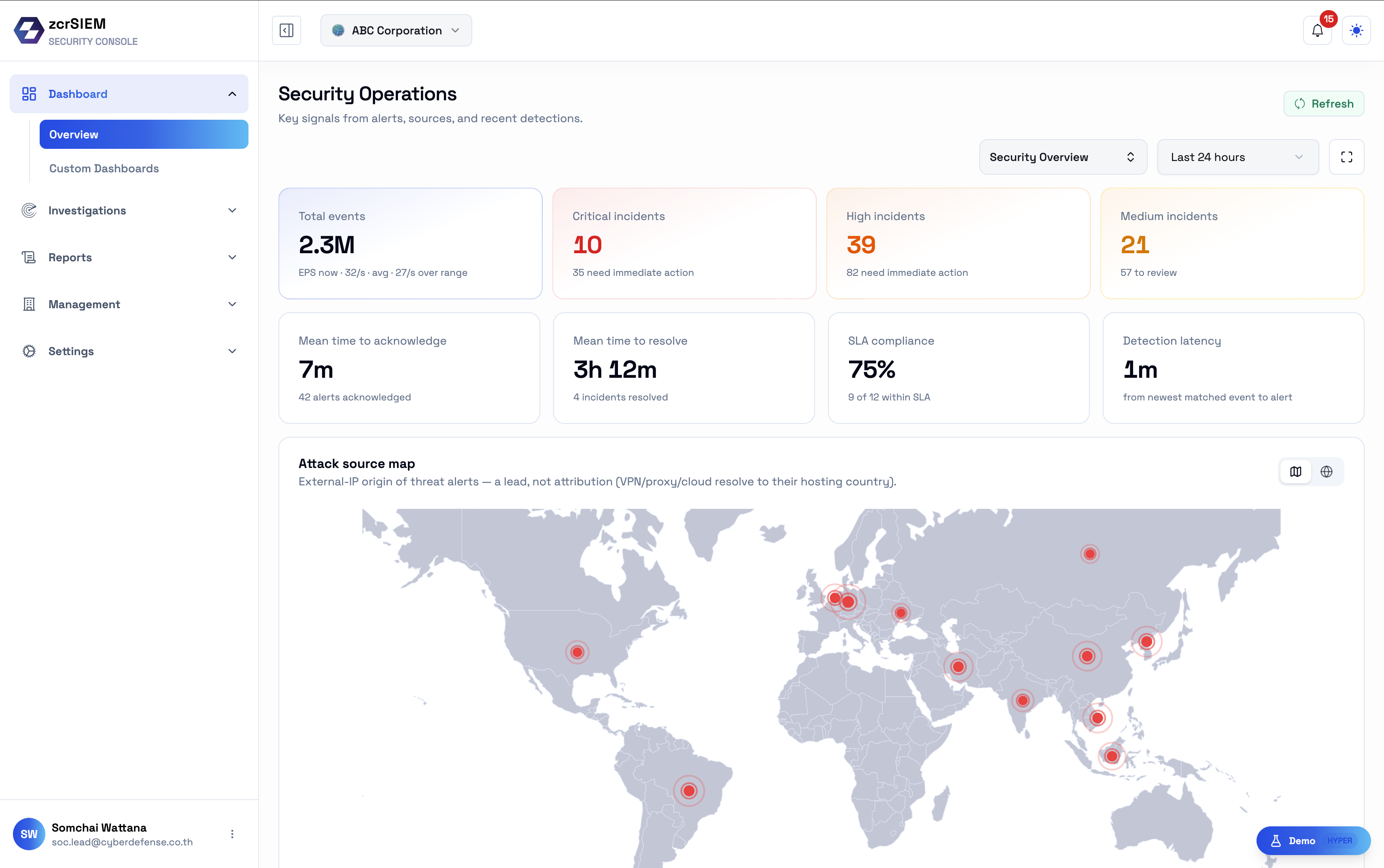
Task: Open user options three-dot menu
Action: tap(232, 834)
